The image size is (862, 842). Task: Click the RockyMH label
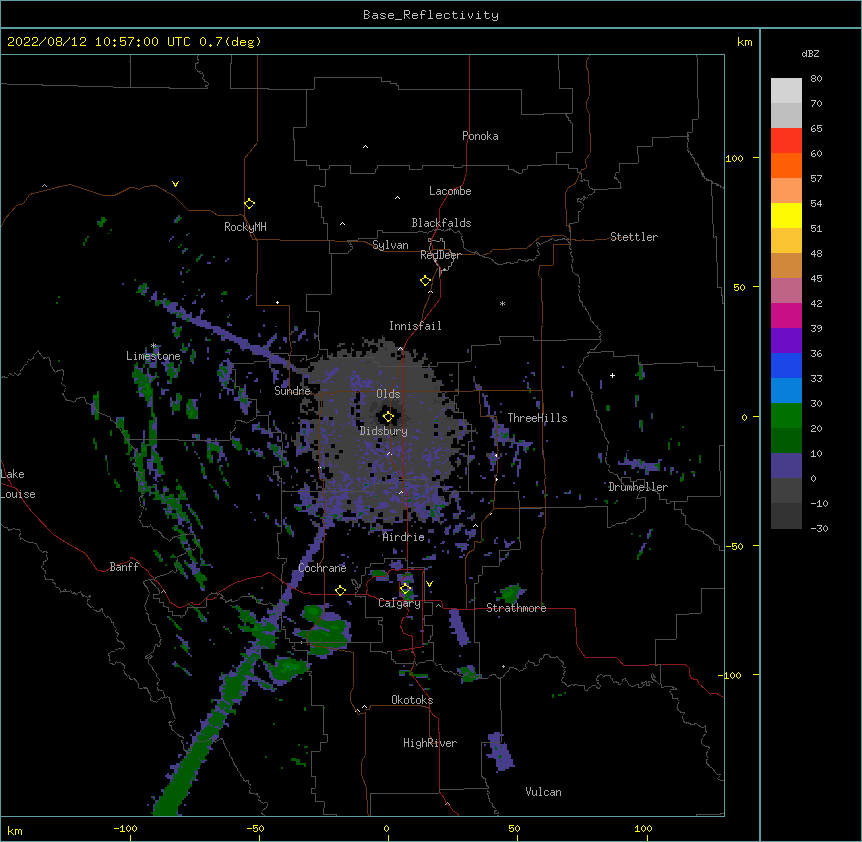click(x=245, y=227)
